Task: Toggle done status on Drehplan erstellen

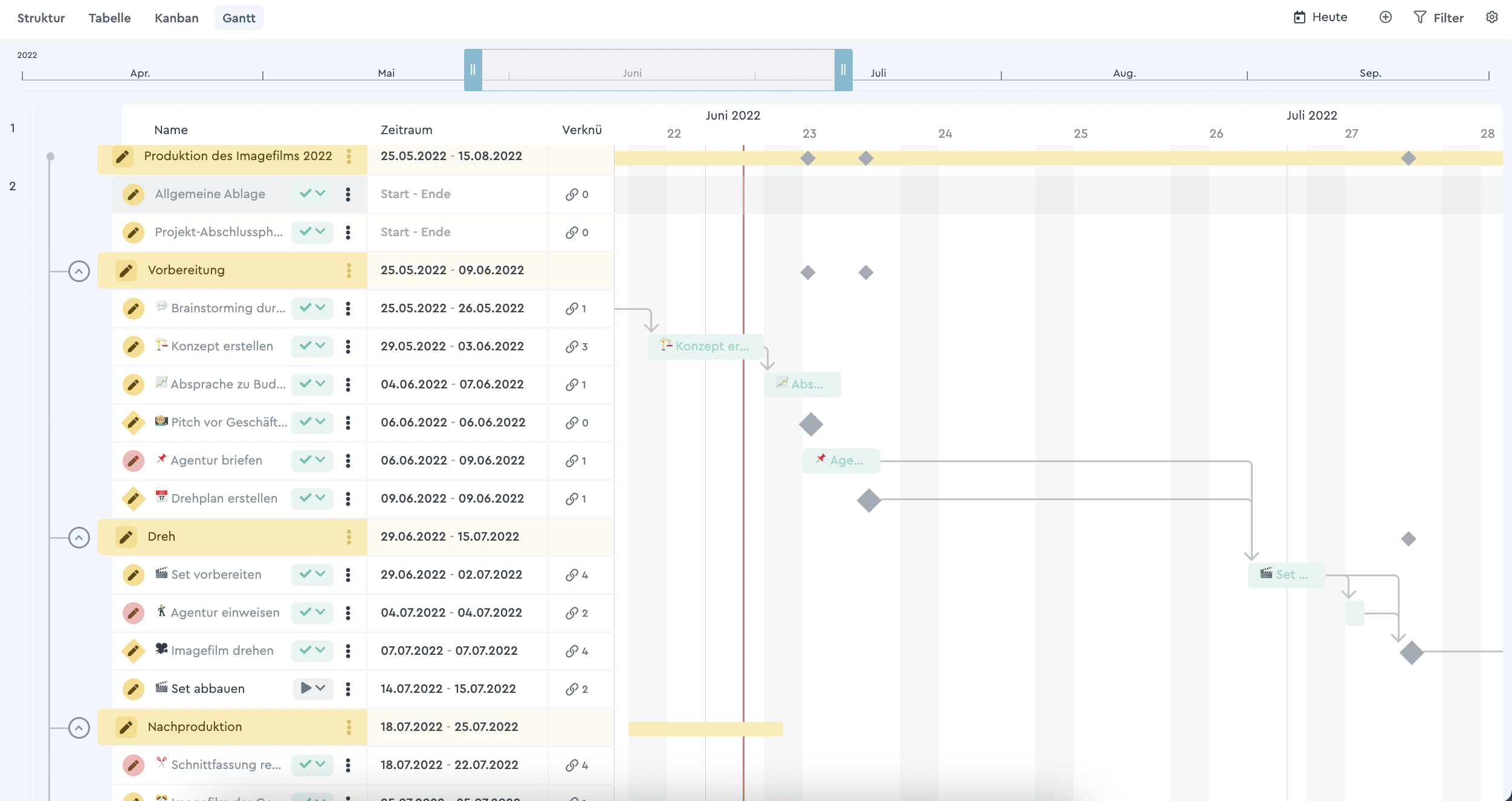Action: coord(305,498)
